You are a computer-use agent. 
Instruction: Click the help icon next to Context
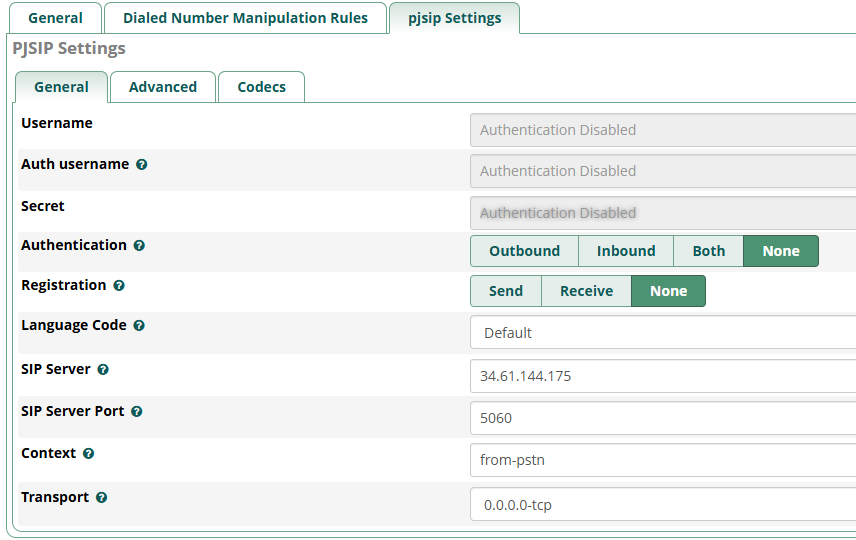coord(89,454)
